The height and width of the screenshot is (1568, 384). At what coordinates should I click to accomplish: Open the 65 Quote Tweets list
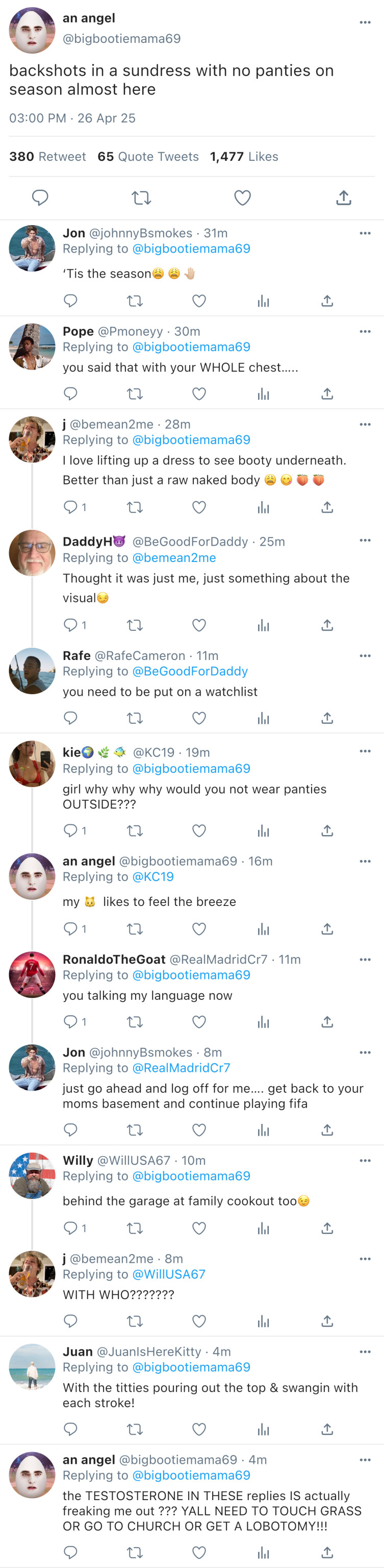[x=148, y=156]
